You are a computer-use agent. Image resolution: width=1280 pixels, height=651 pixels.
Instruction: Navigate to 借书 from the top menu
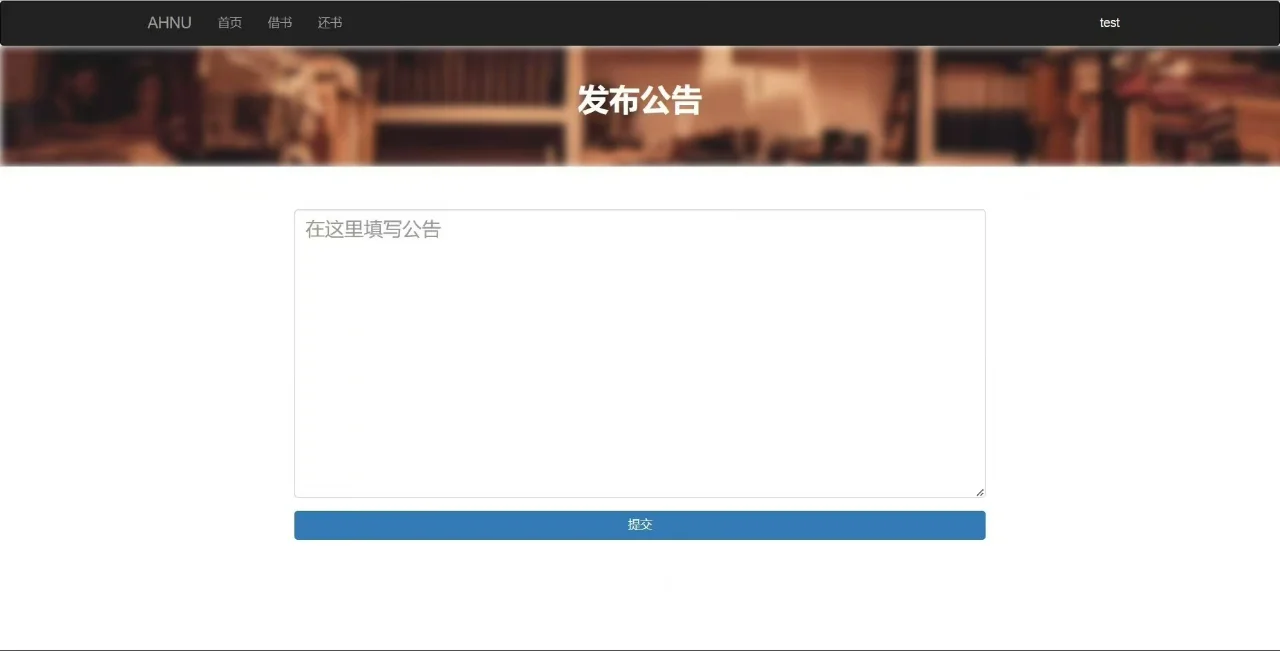click(x=280, y=22)
